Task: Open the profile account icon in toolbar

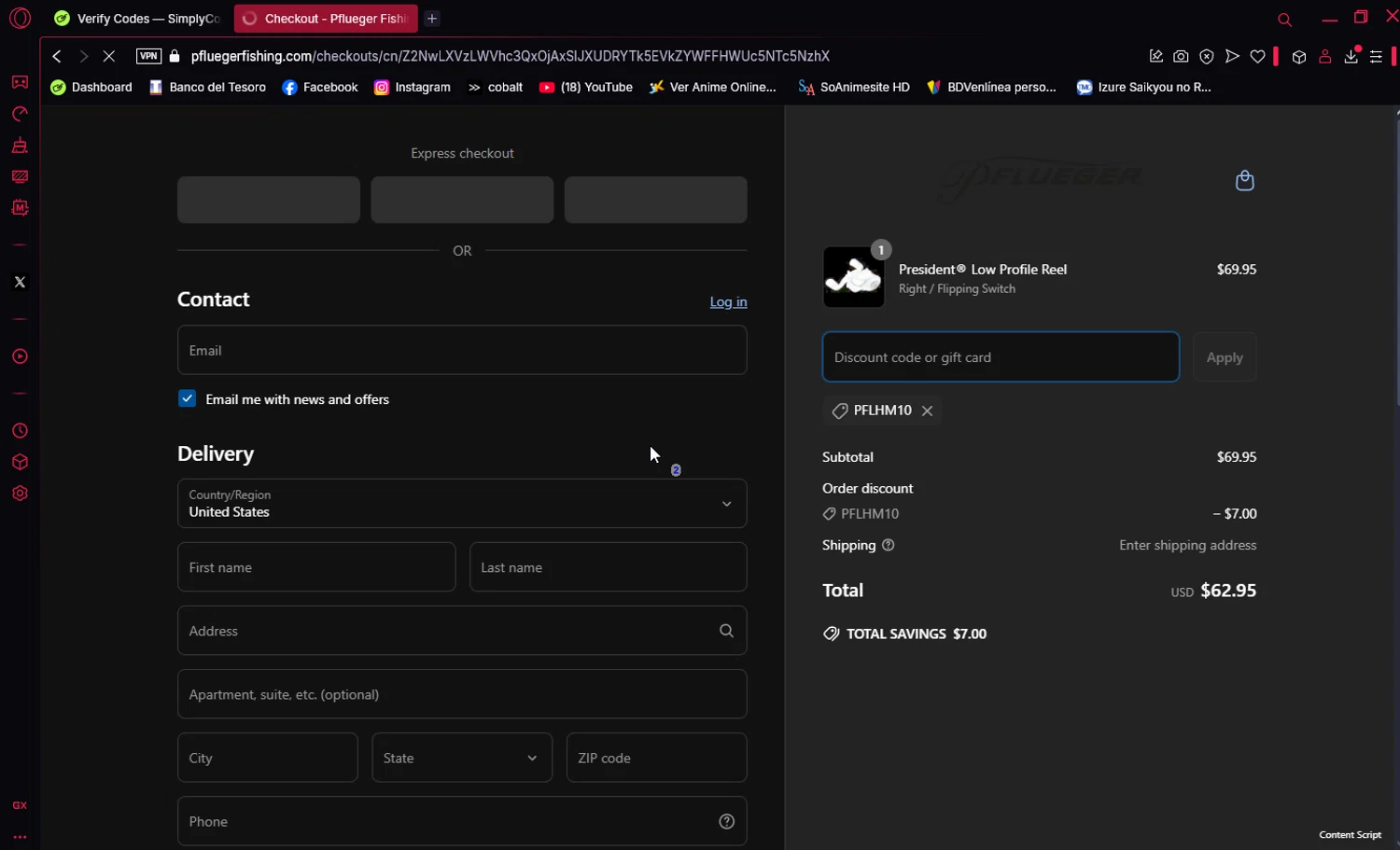Action: (x=1324, y=57)
